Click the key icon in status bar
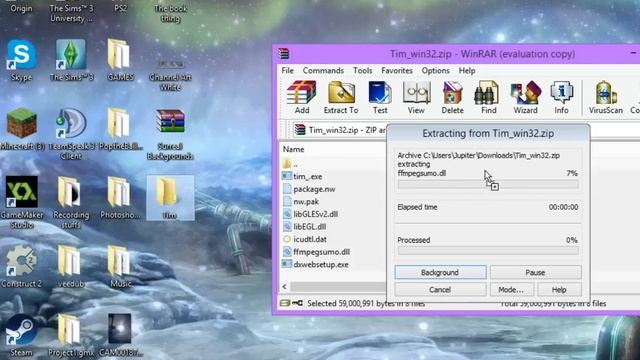Screen dimensions: 640x360 298,303
